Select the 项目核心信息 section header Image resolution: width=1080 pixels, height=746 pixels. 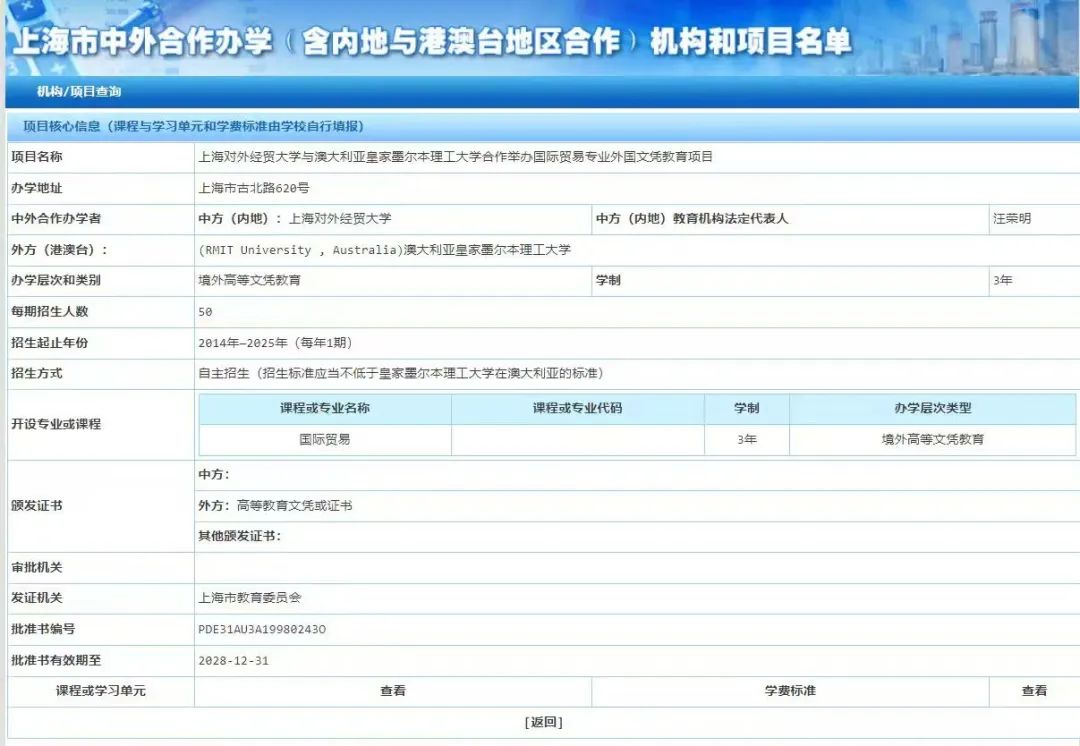pyautogui.click(x=194, y=126)
